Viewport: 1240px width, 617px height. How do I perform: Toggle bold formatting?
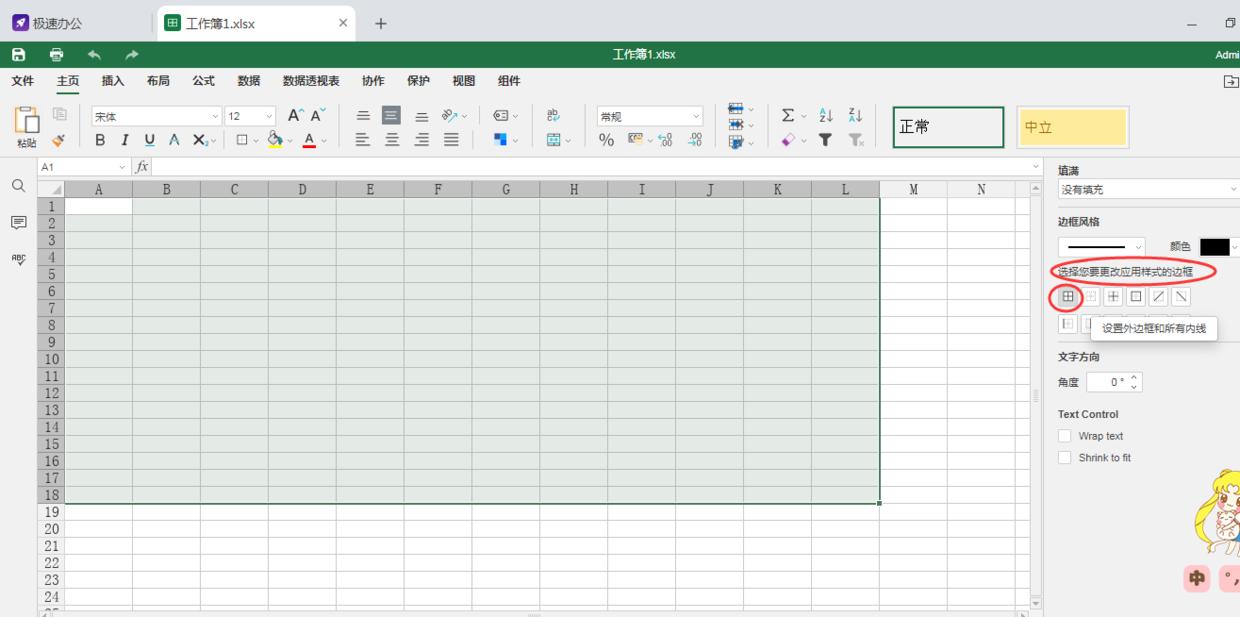click(x=100, y=140)
